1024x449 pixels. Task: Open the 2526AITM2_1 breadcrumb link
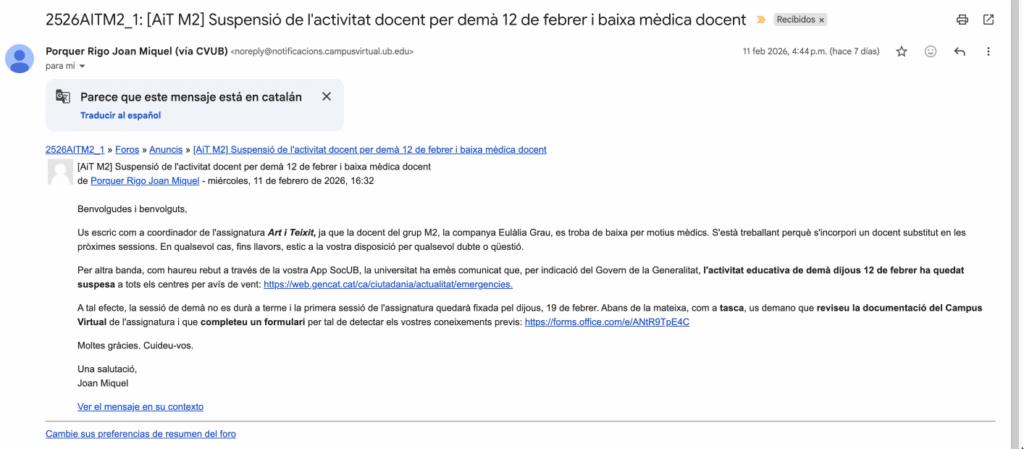click(x=75, y=150)
